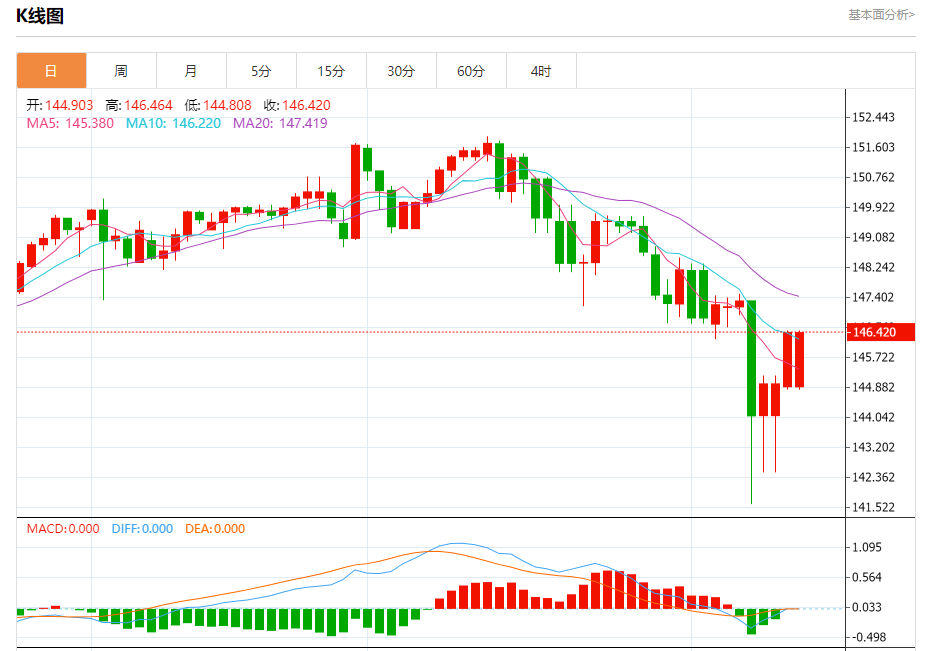Click the 150.762 price axis label
The image size is (927, 651).
873,177
